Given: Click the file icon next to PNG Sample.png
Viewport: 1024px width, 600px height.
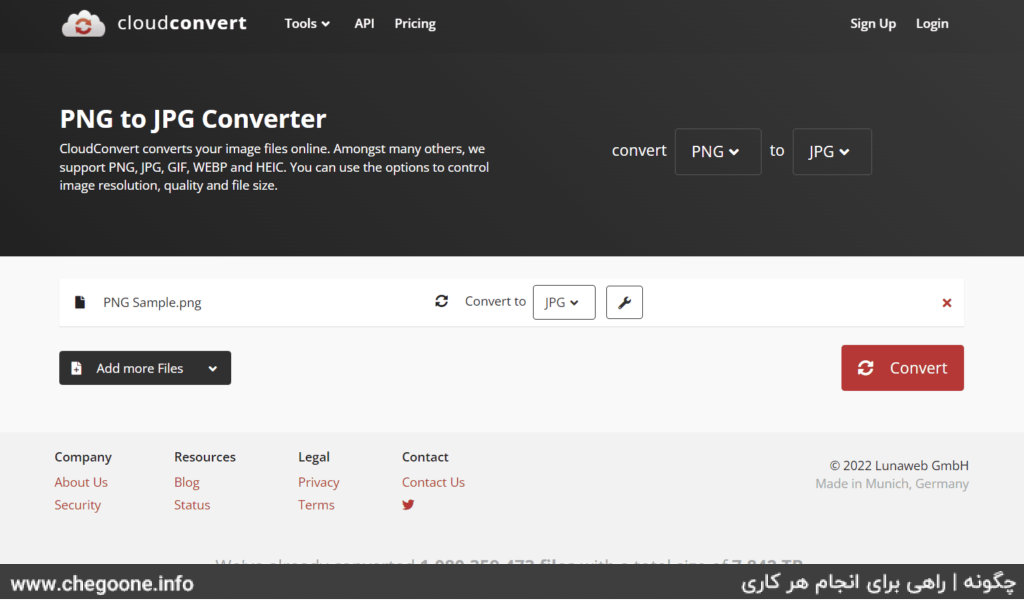Looking at the screenshot, I should [80, 302].
